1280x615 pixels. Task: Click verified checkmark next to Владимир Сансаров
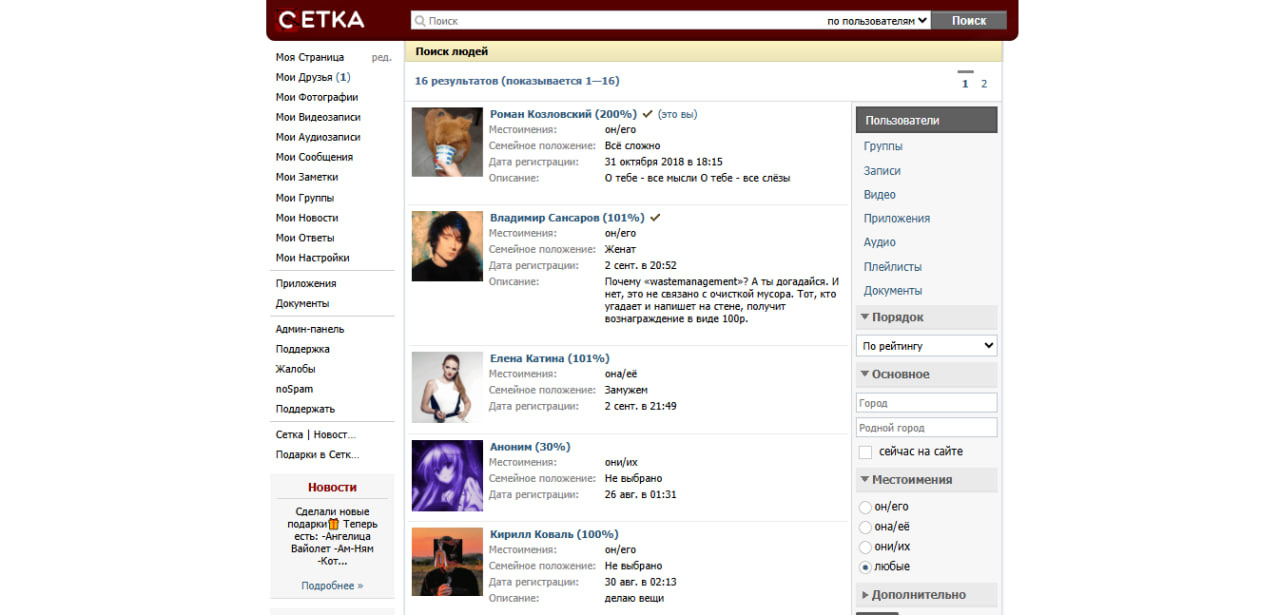click(655, 217)
